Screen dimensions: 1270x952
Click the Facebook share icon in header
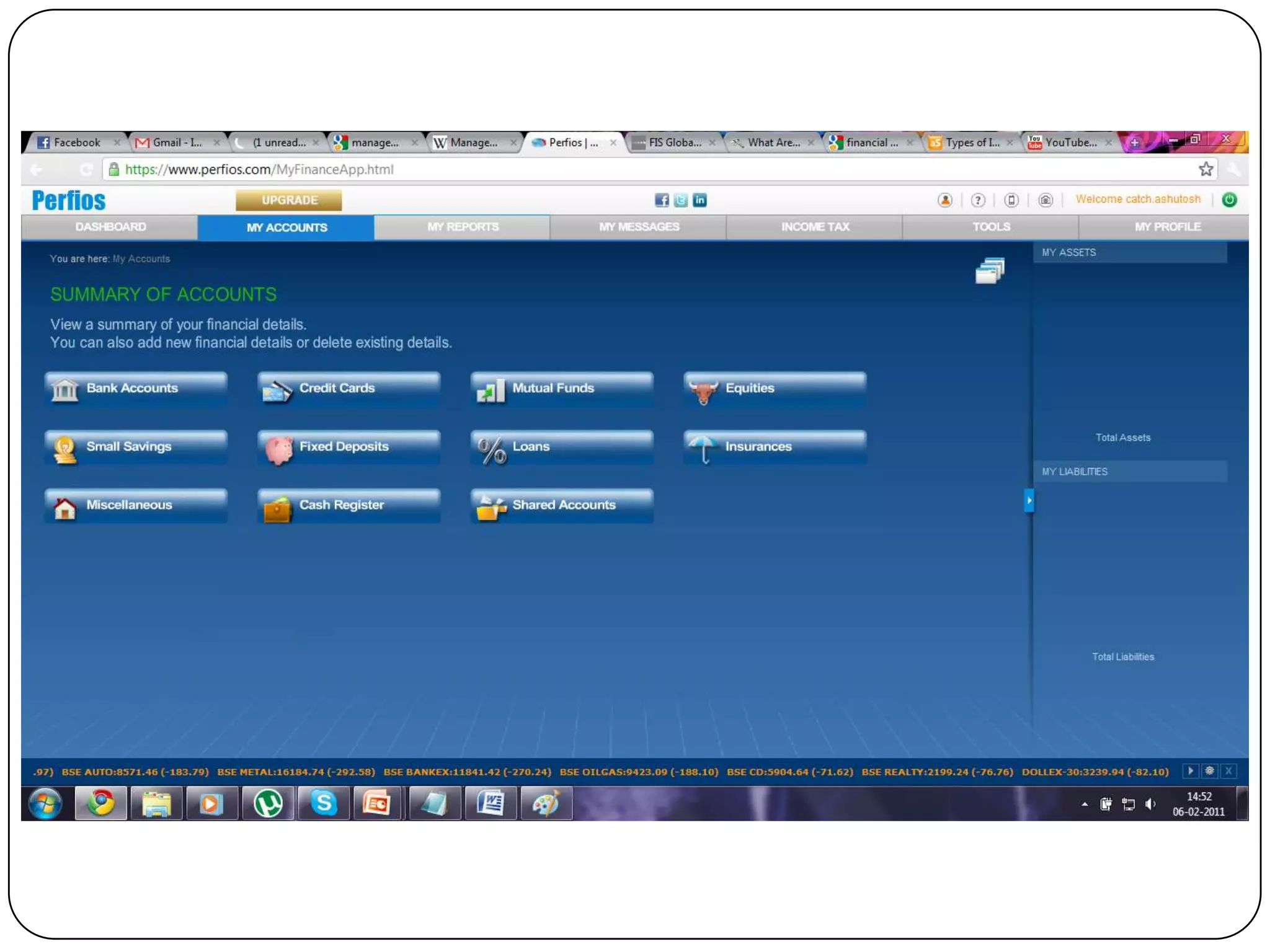(x=662, y=200)
